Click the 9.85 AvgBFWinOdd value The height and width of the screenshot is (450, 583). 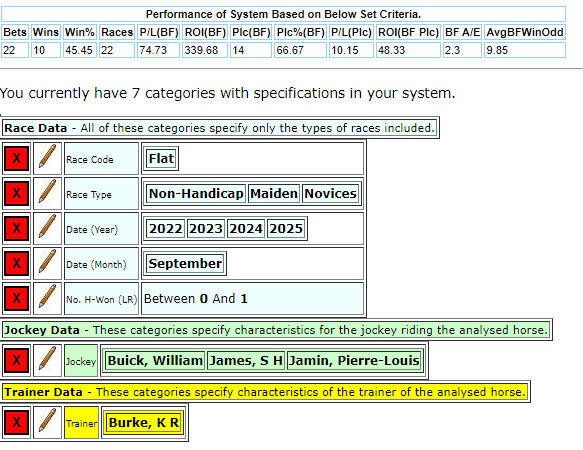pyautogui.click(x=525, y=50)
